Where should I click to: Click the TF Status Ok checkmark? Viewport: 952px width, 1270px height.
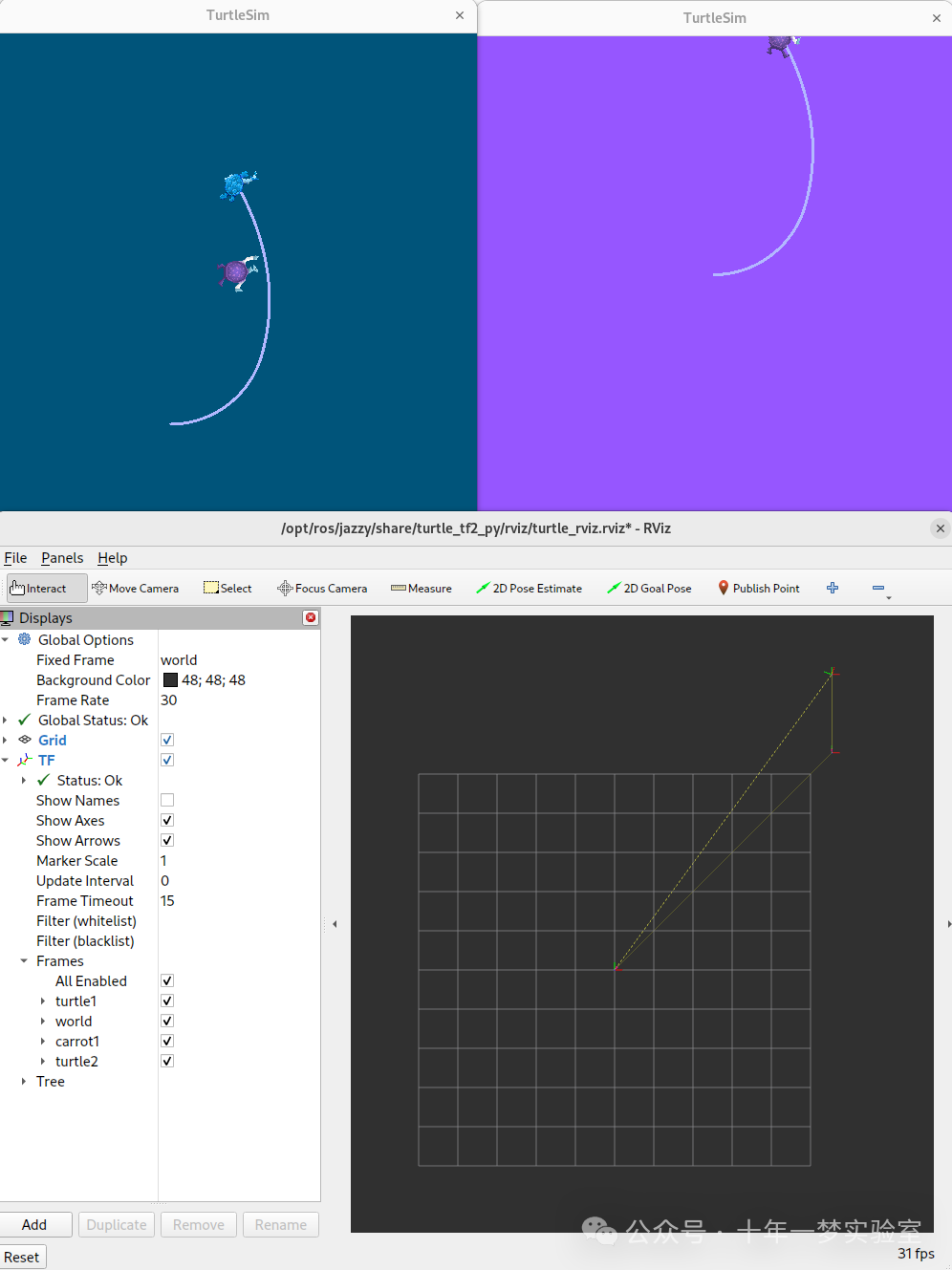coord(43,780)
